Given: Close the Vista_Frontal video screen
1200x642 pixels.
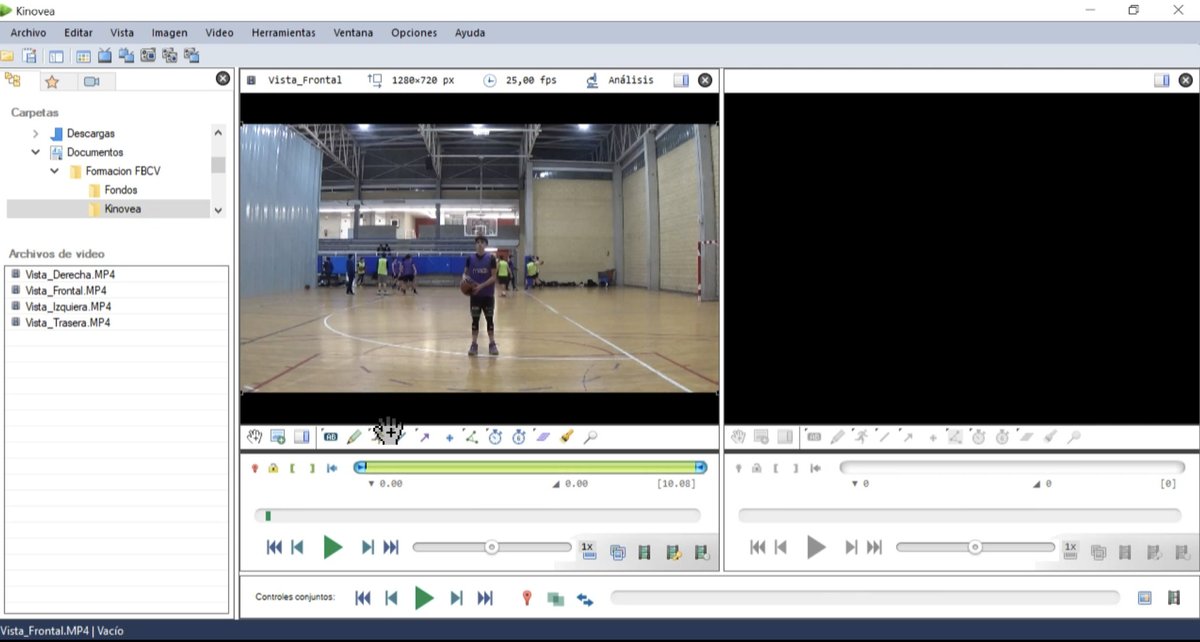Looking at the screenshot, I should 705,80.
